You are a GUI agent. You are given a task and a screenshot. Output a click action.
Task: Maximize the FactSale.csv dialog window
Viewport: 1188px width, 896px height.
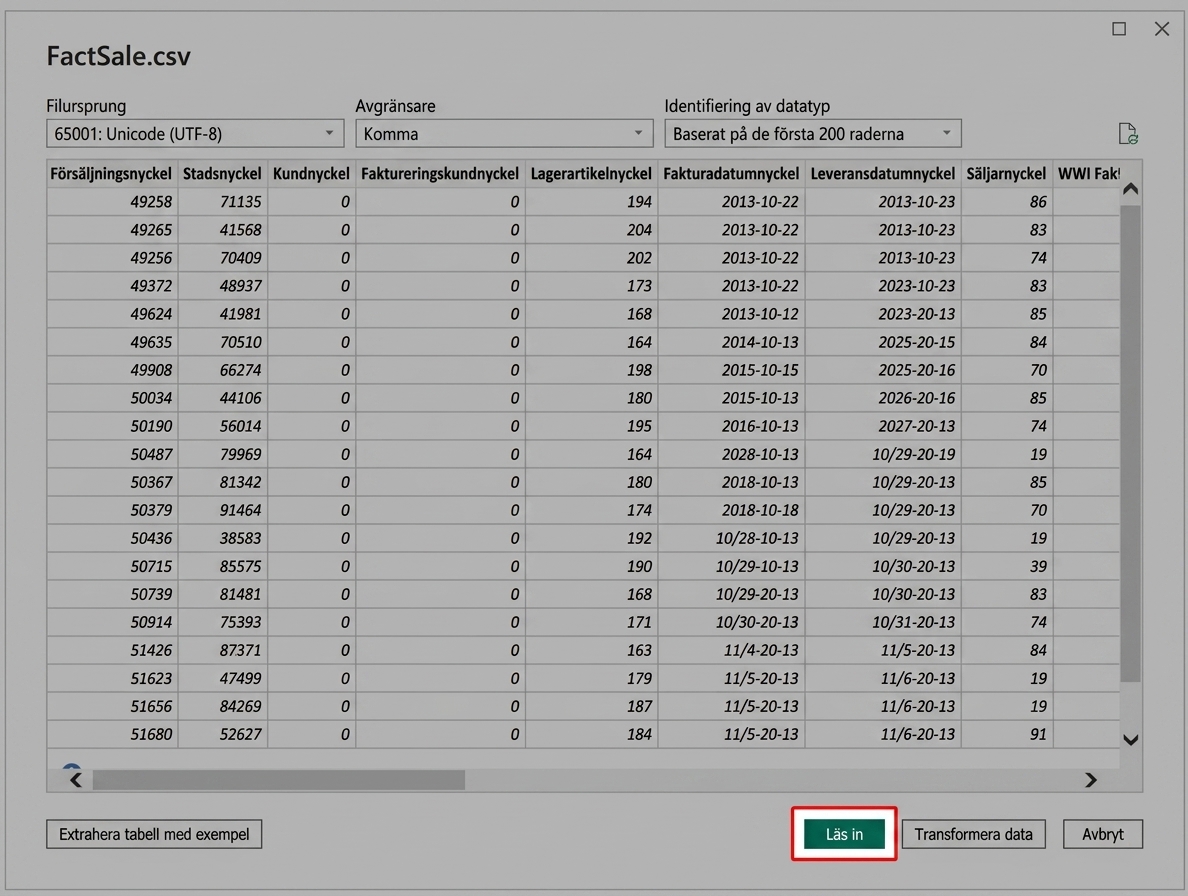pos(1118,29)
